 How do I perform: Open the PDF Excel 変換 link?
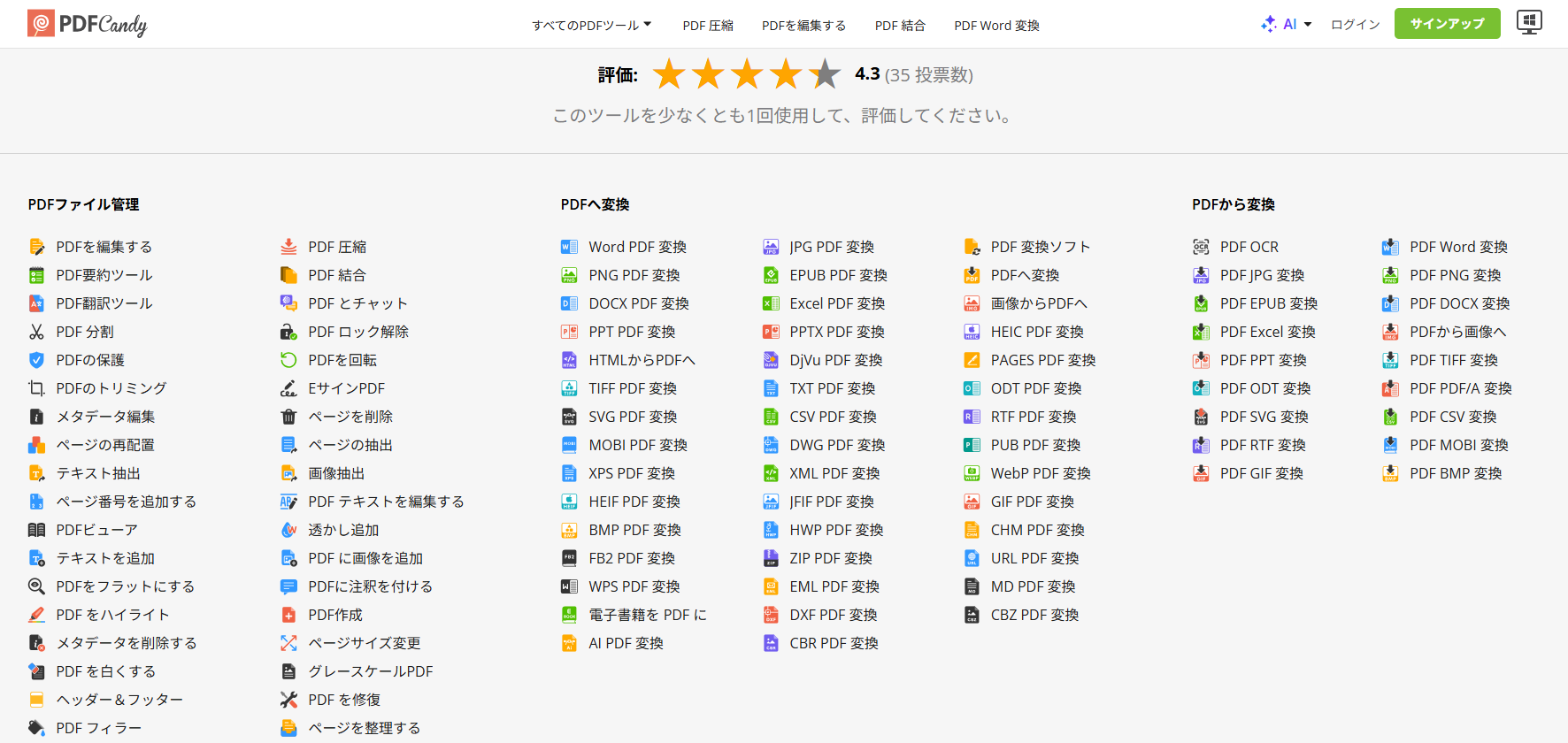point(1268,332)
